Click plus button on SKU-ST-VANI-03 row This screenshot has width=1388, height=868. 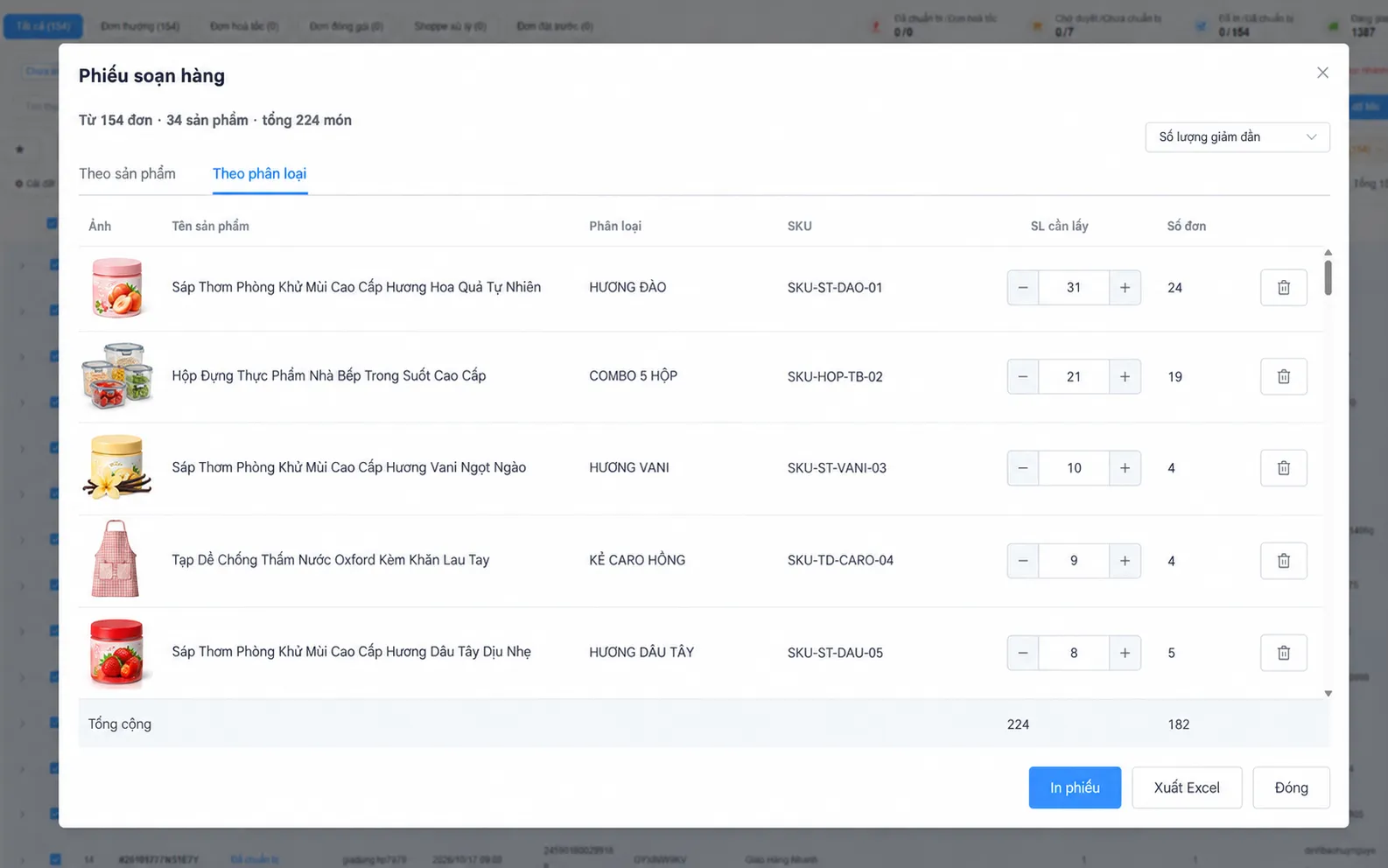pos(1125,468)
